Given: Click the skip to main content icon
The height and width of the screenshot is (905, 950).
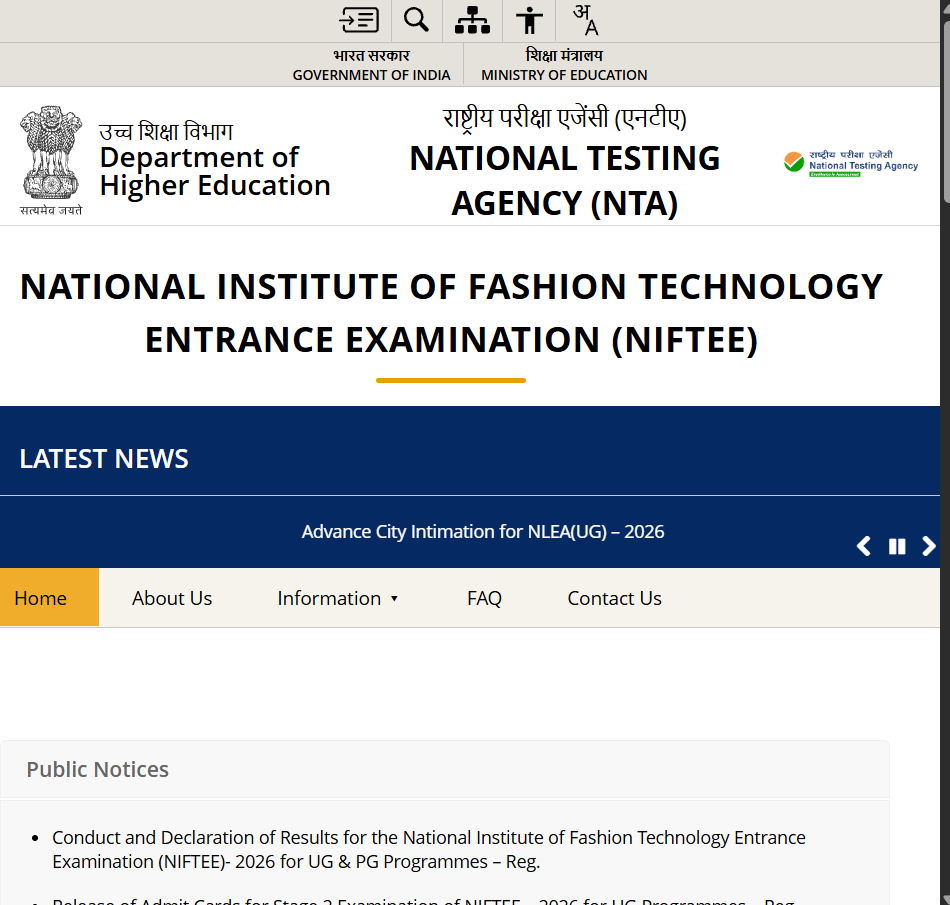Looking at the screenshot, I should [x=359, y=20].
